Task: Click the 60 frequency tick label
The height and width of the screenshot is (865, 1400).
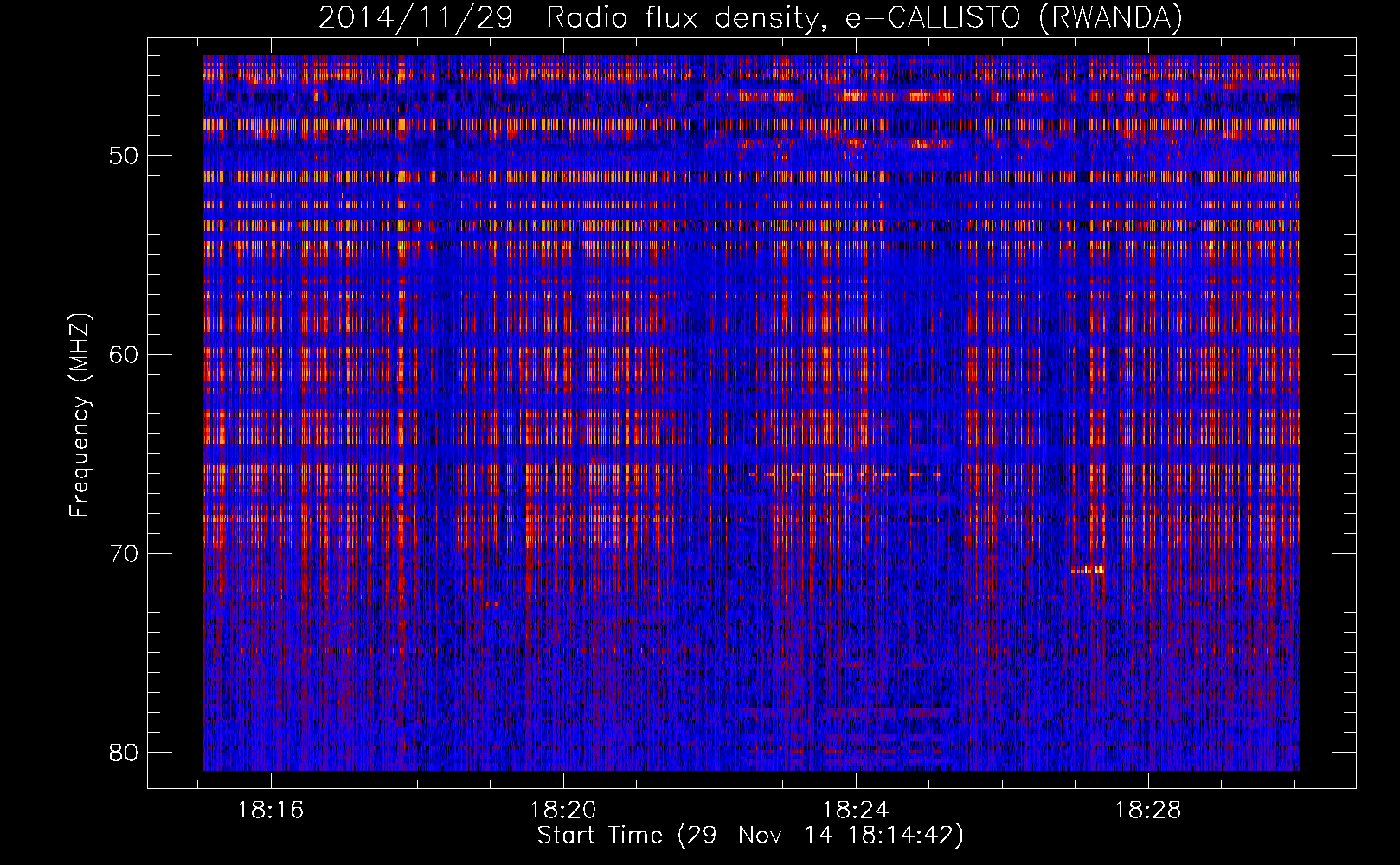Action: [124, 355]
